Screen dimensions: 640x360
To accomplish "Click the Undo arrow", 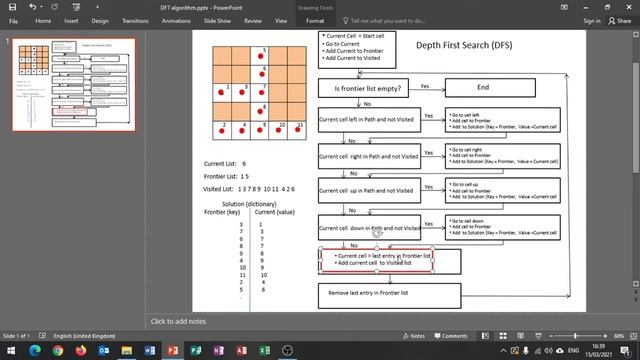I will pos(32,7).
